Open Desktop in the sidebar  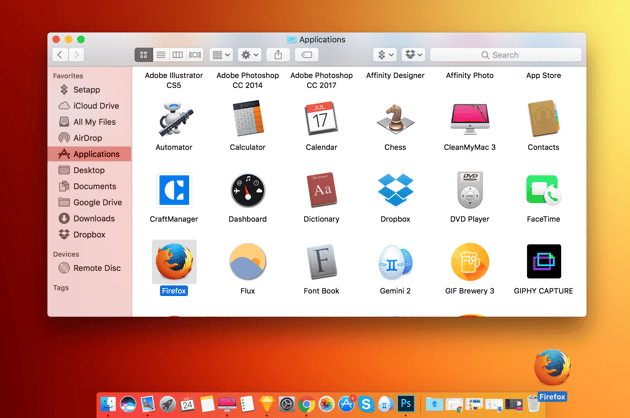tap(90, 170)
